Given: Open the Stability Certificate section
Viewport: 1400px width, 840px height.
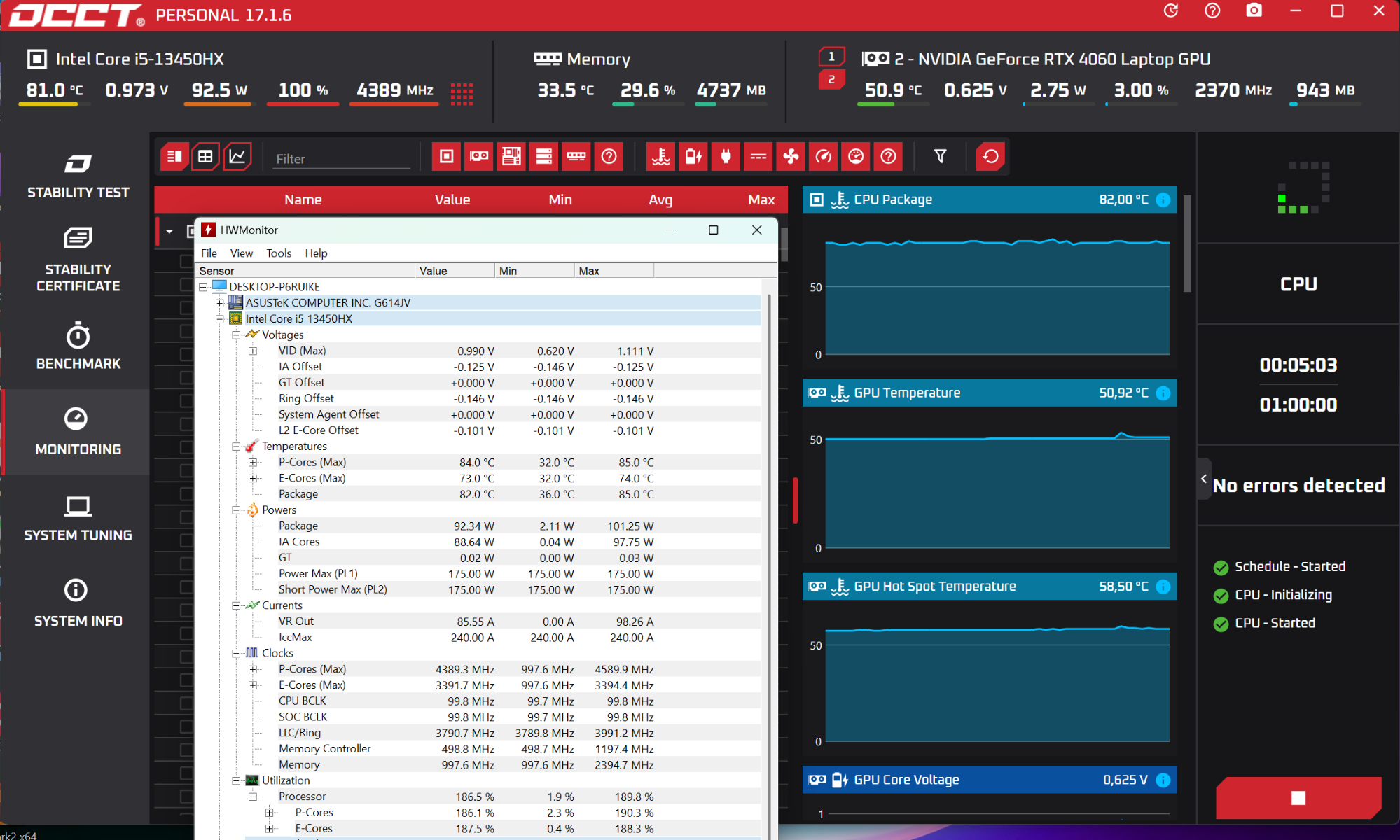Looking at the screenshot, I should click(78, 260).
